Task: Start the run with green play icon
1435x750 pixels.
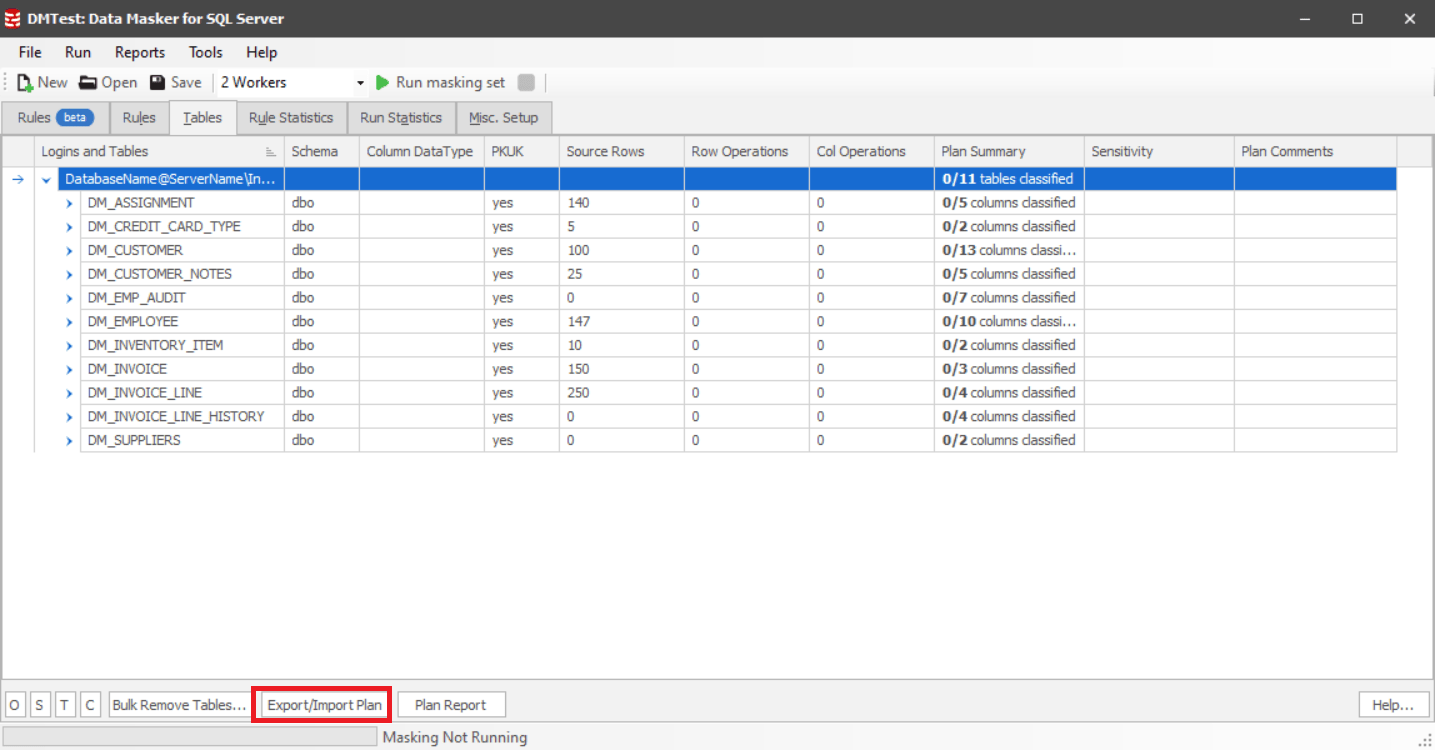Action: [x=382, y=83]
